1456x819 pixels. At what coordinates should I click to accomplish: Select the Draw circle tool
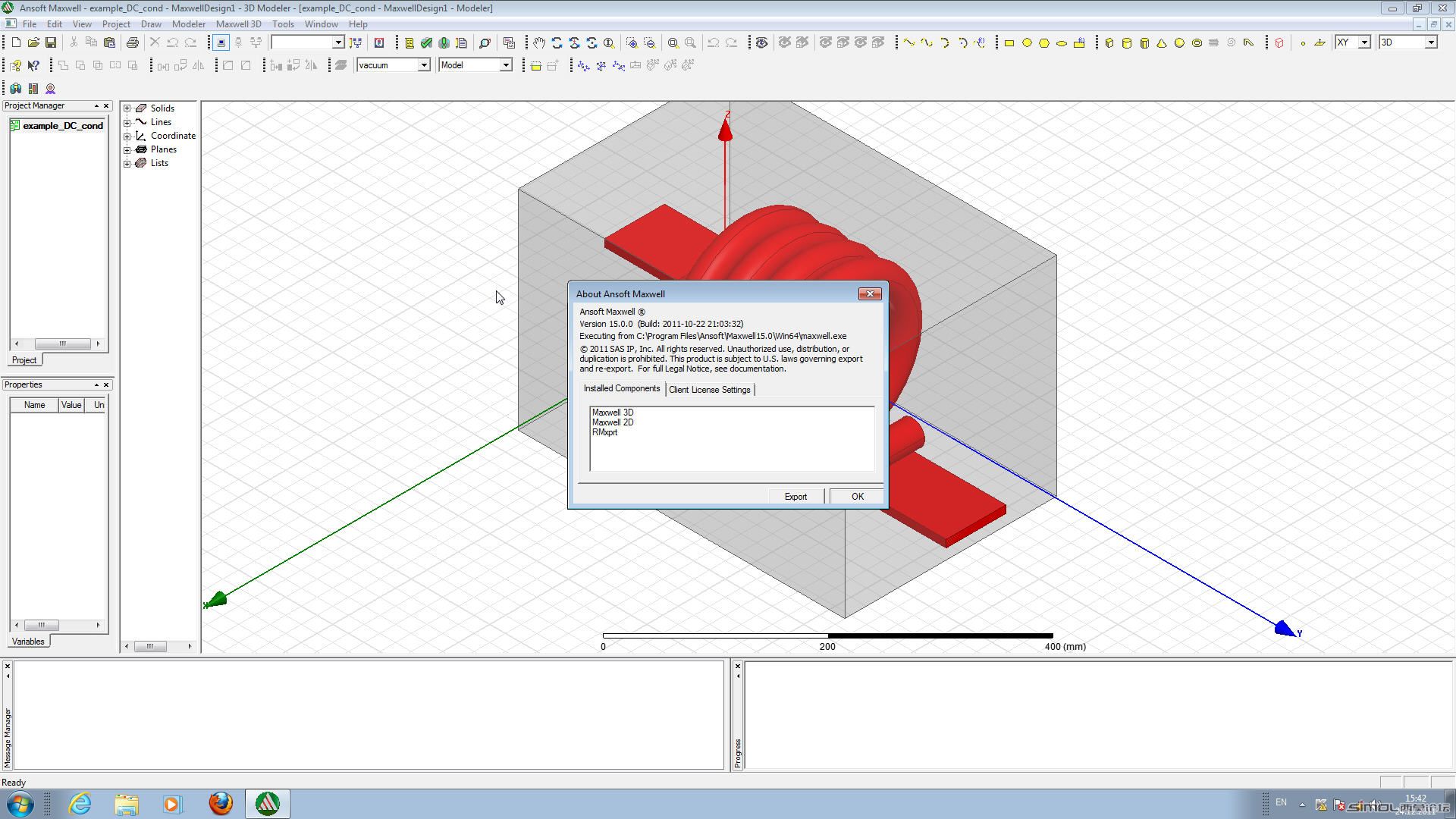click(1027, 42)
